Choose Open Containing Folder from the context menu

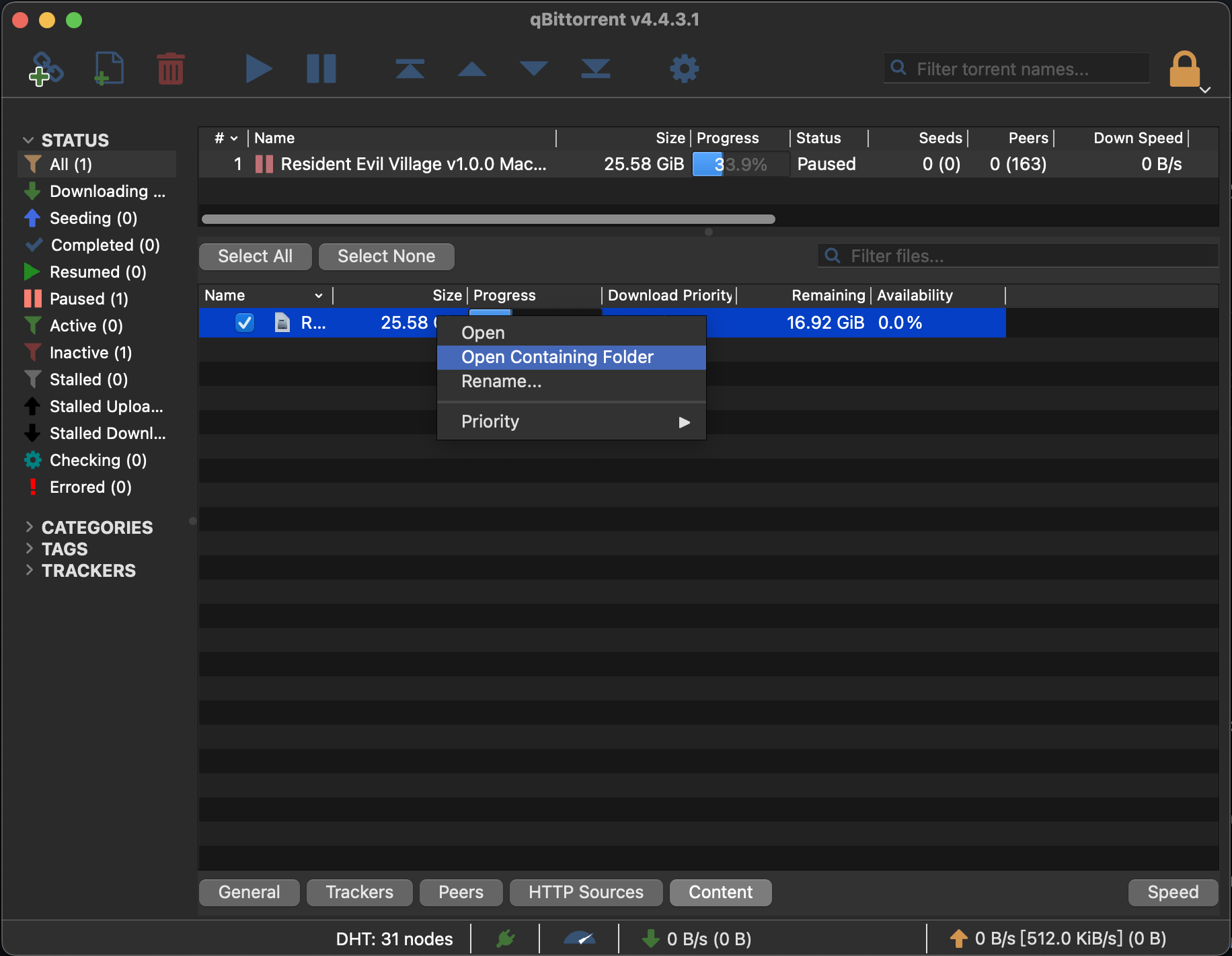click(556, 357)
